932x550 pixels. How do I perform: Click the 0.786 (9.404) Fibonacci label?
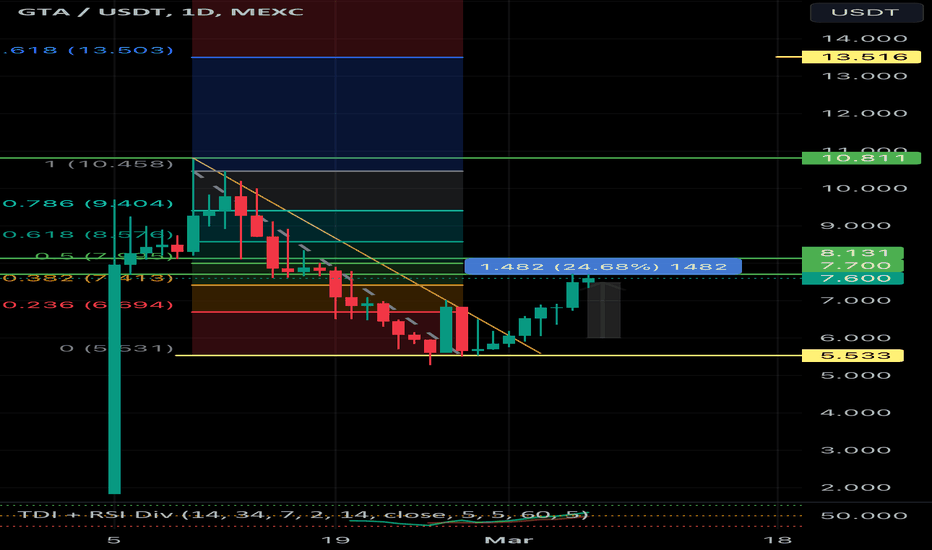click(x=88, y=203)
